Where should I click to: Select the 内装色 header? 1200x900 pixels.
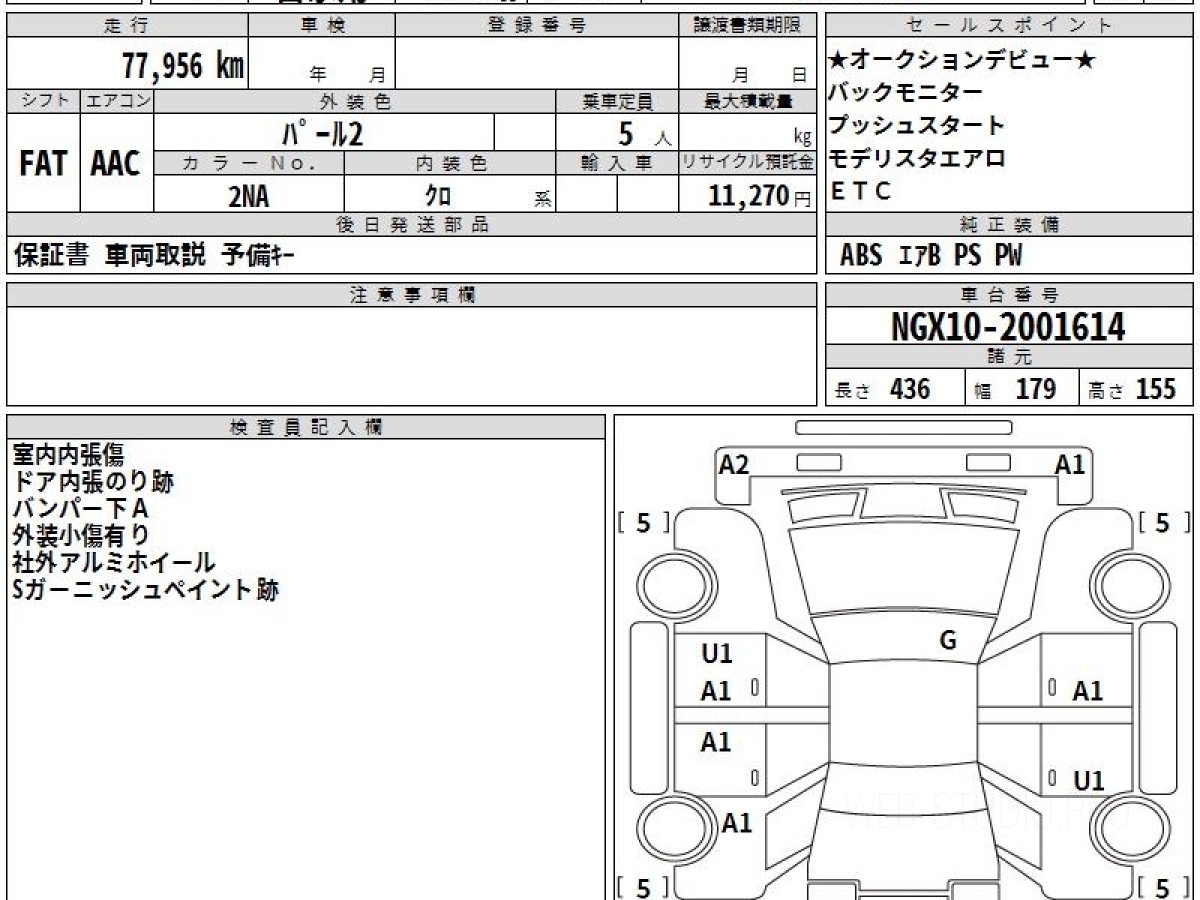[x=450, y=162]
